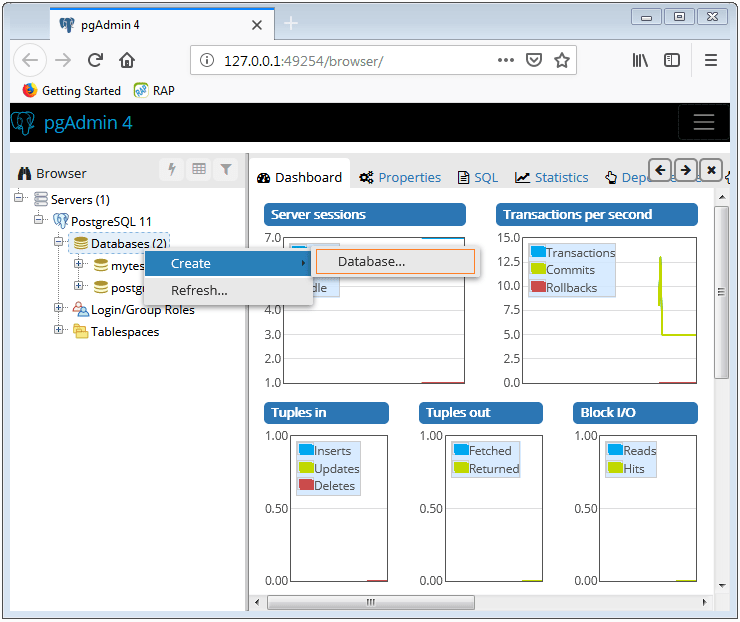Screen dimensions: 740x622
Task: Click the Rollbacks red legend swatch
Action: pyautogui.click(x=538, y=286)
